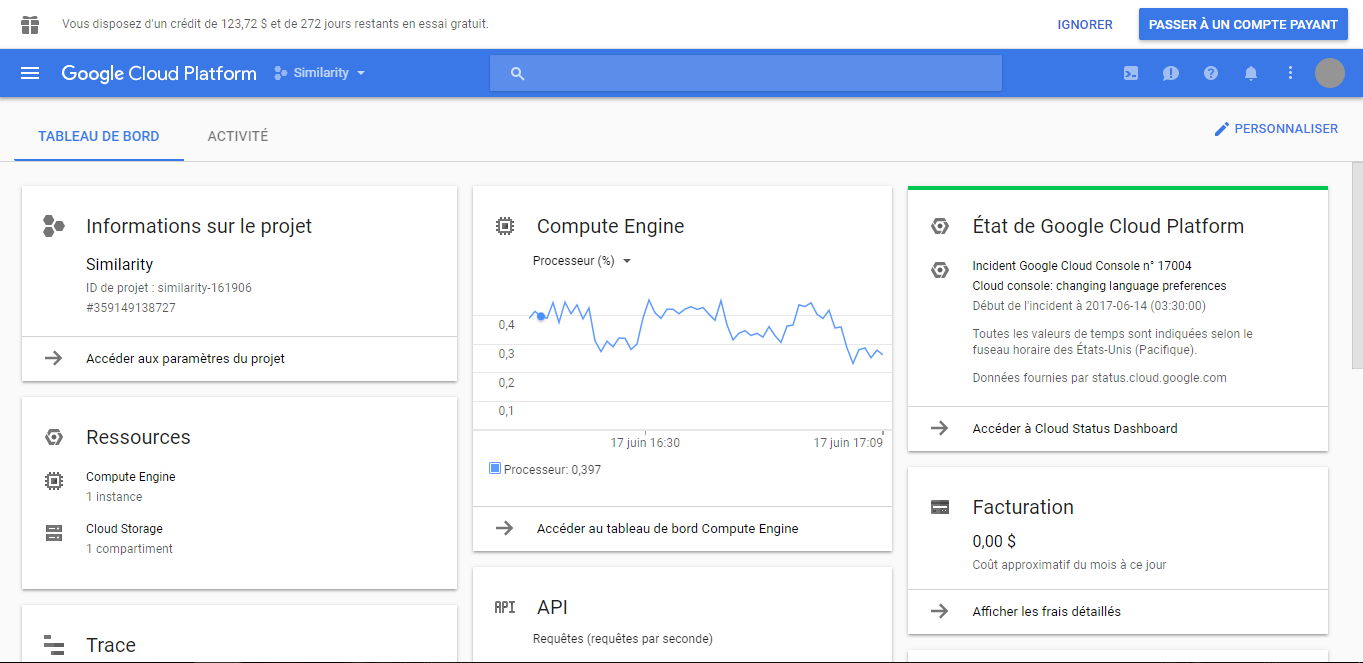This screenshot has height=663, width=1363.
Task: Click inside the search field
Action: 745,72
